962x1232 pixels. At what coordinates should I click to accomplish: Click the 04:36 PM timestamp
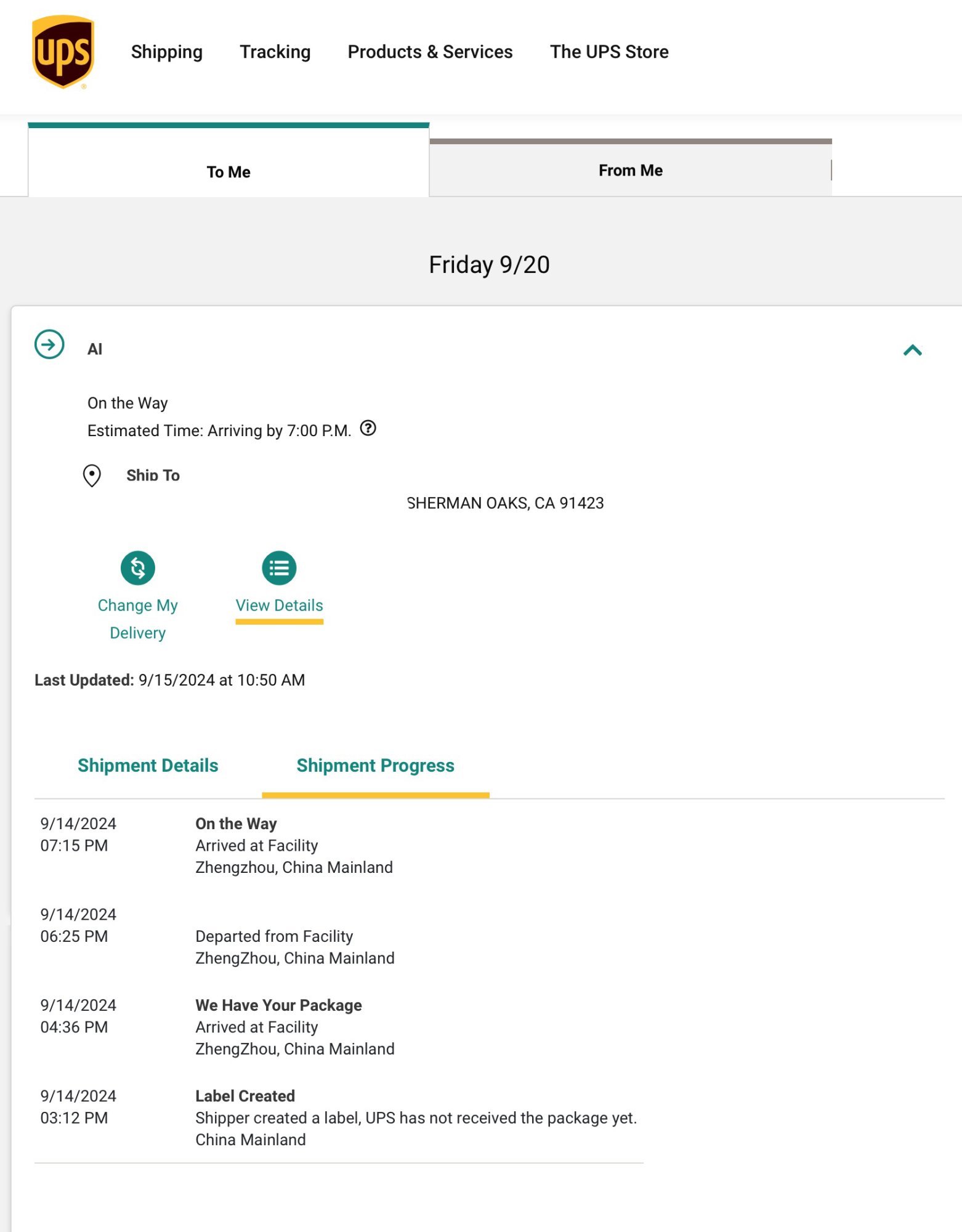[74, 1027]
